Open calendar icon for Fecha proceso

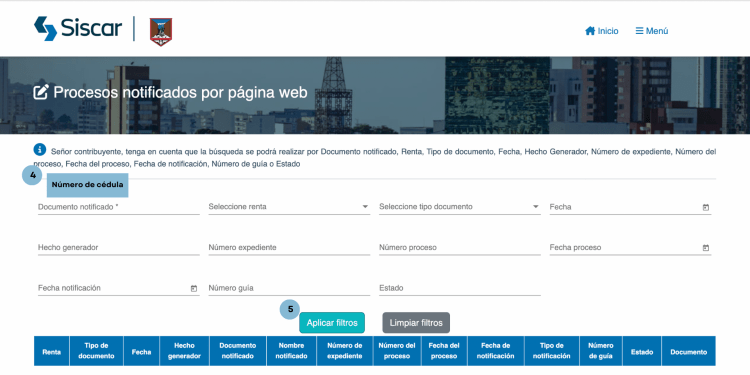click(706, 248)
